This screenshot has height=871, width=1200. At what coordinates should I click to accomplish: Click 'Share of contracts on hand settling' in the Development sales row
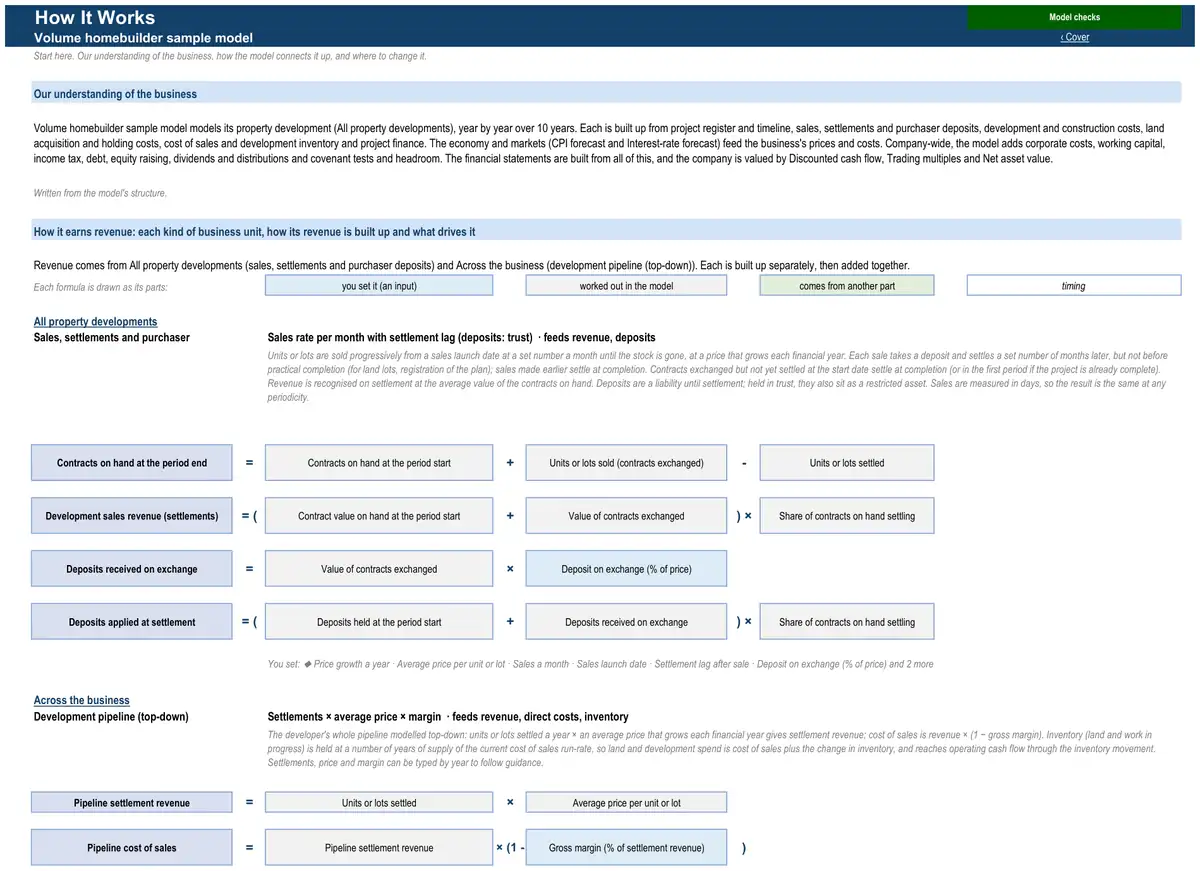847,516
